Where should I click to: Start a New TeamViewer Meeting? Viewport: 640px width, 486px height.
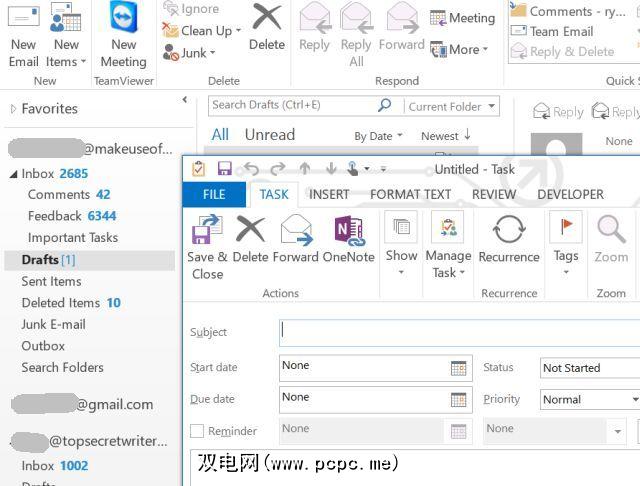click(x=124, y=36)
